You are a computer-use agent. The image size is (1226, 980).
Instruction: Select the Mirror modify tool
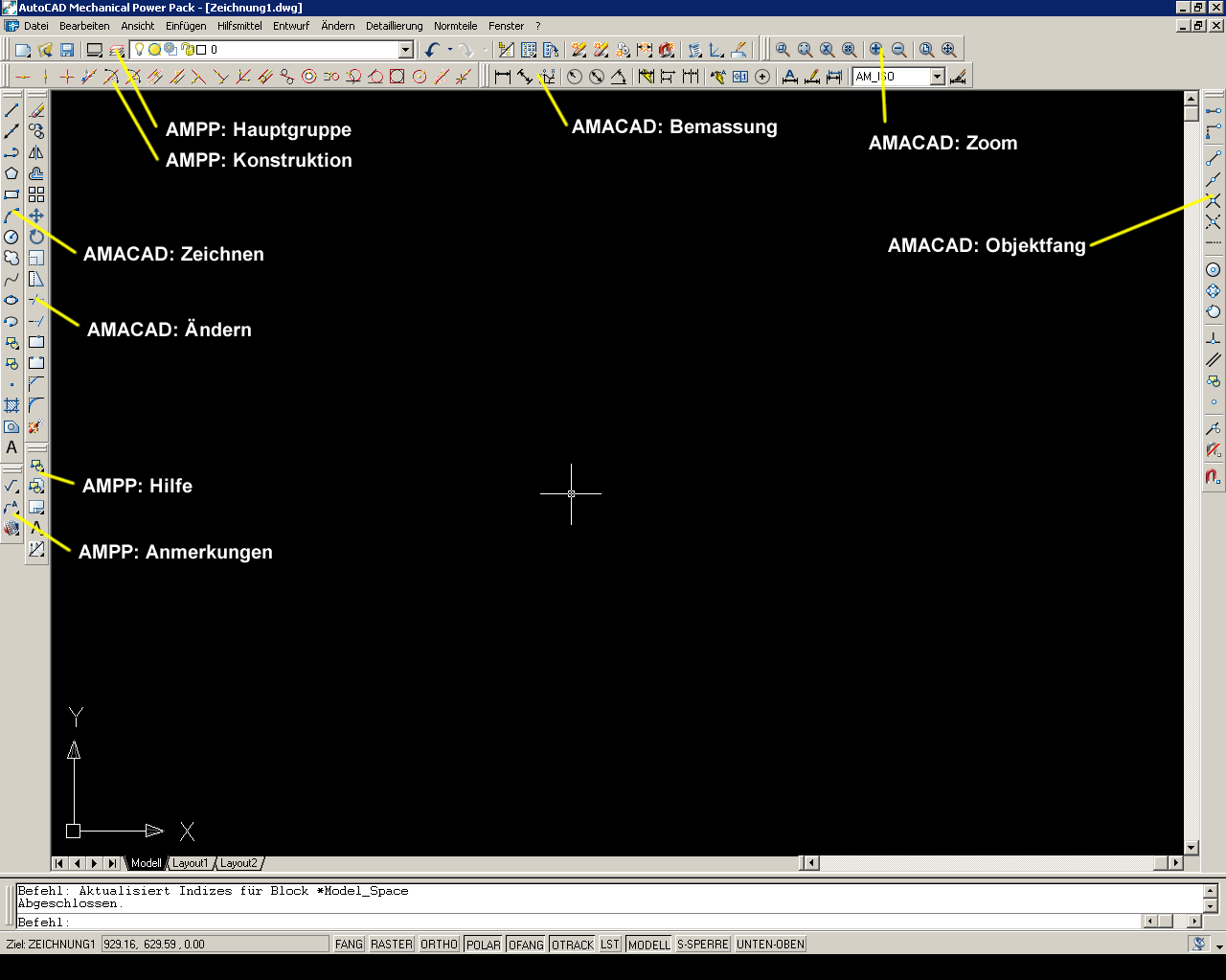click(x=35, y=152)
